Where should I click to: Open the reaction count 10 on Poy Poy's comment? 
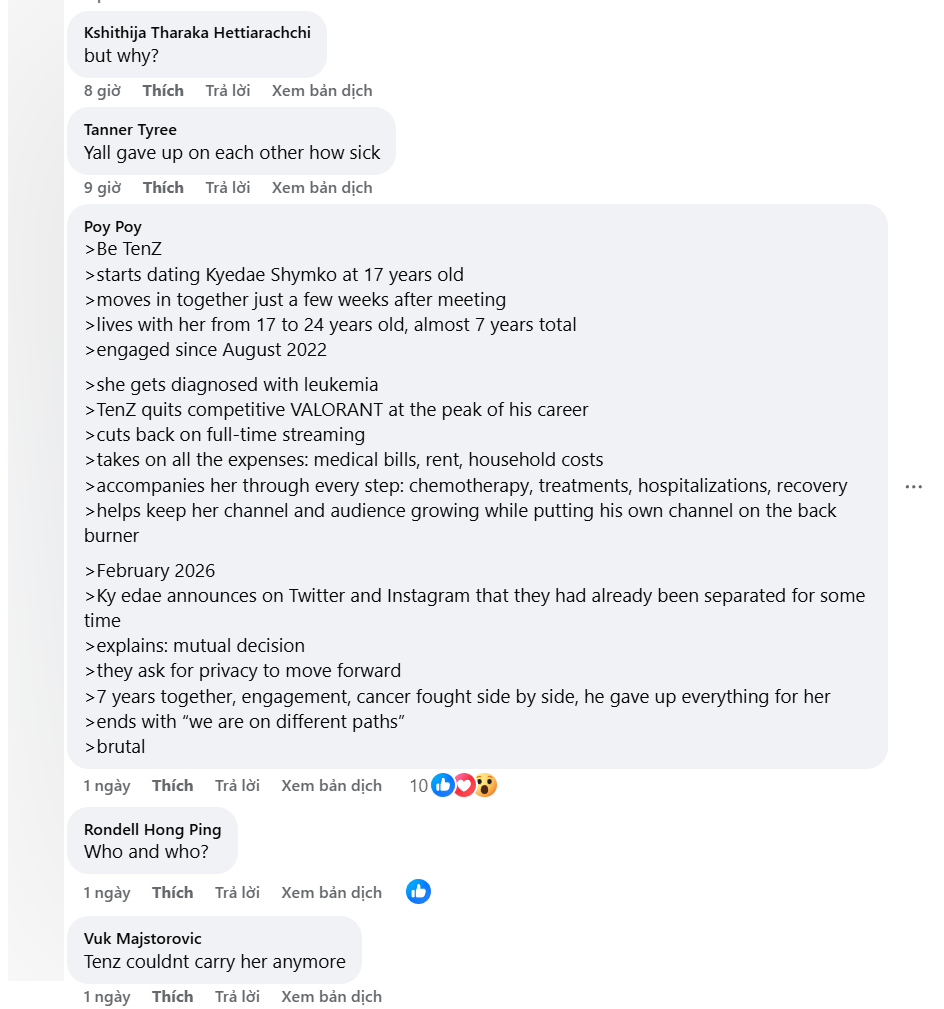click(x=418, y=785)
